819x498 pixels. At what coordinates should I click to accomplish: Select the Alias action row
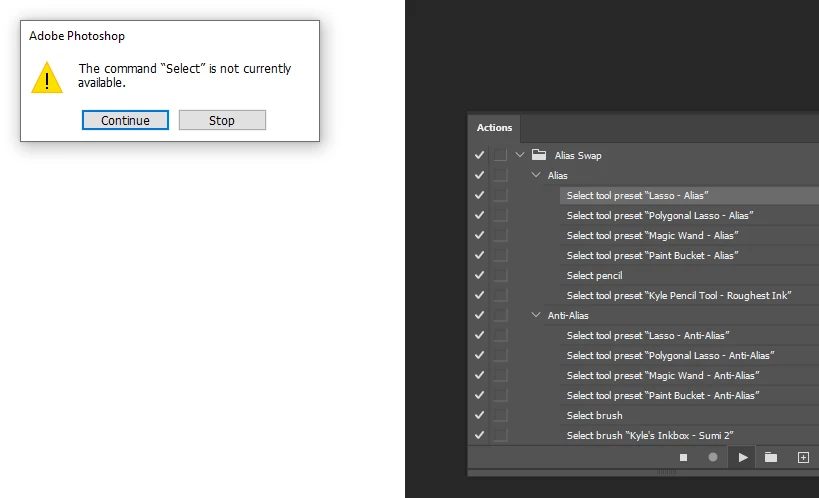(557, 176)
